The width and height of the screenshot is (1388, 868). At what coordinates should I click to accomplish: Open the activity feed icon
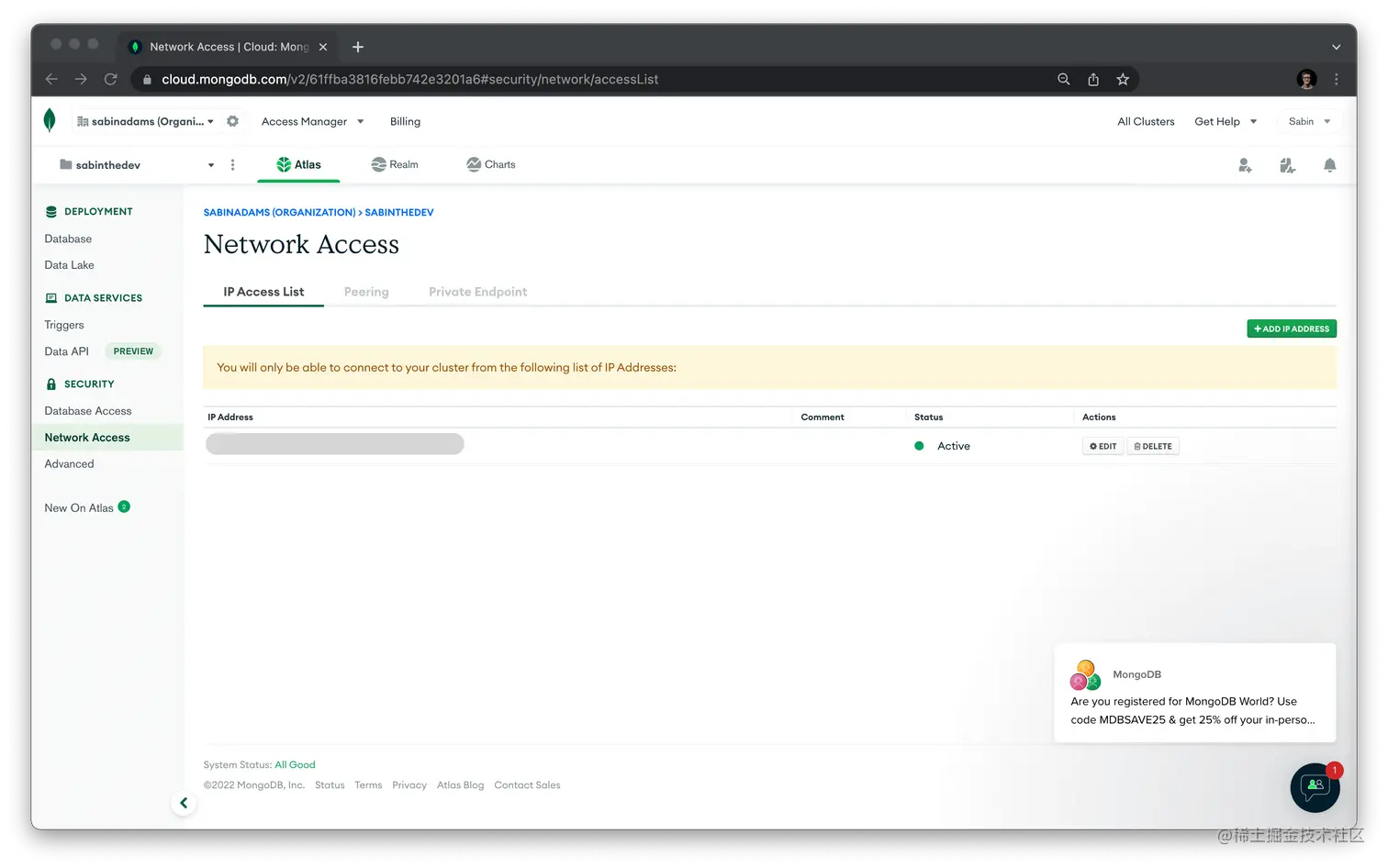[x=1287, y=165]
